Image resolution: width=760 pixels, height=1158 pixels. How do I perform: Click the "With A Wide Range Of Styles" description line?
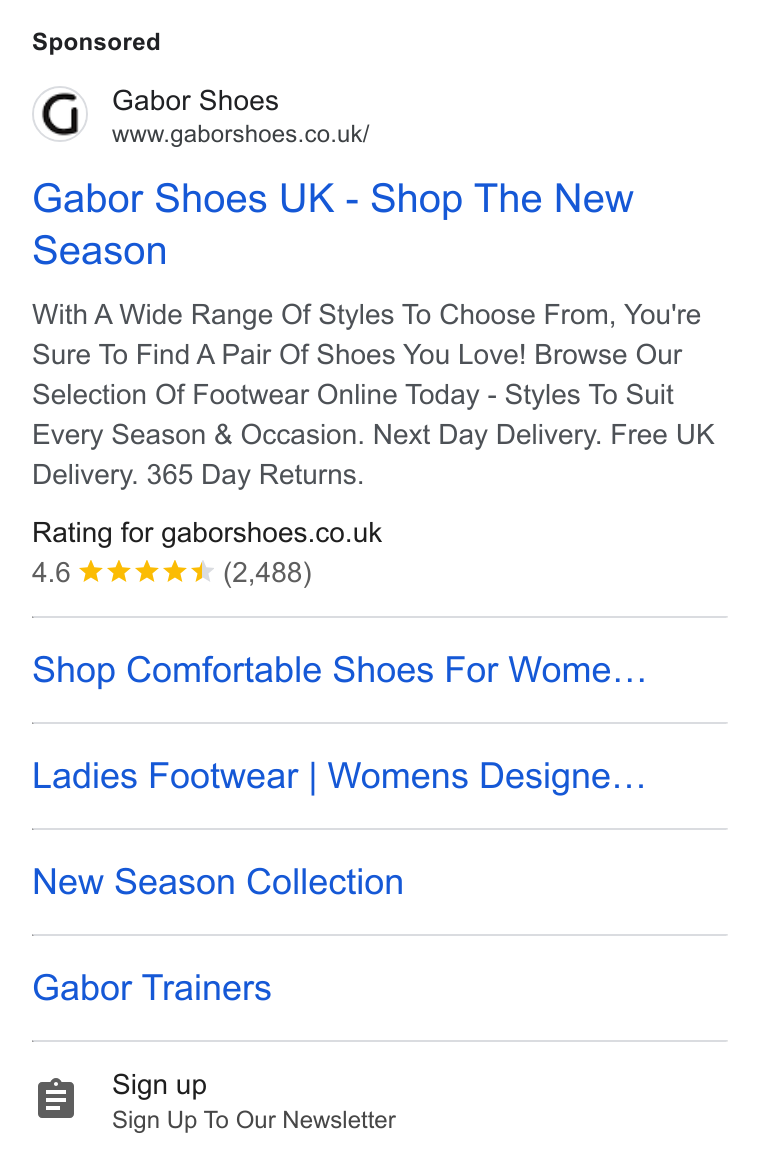coord(366,315)
